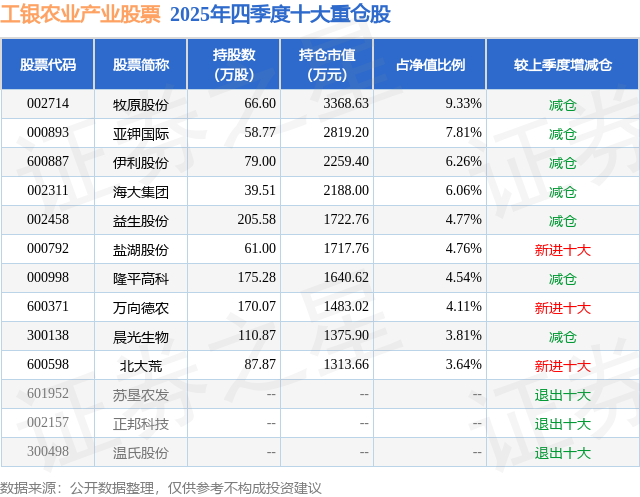Click 减仓 in 海大集团 row
This screenshot has width=640, height=497.
click(x=562, y=192)
